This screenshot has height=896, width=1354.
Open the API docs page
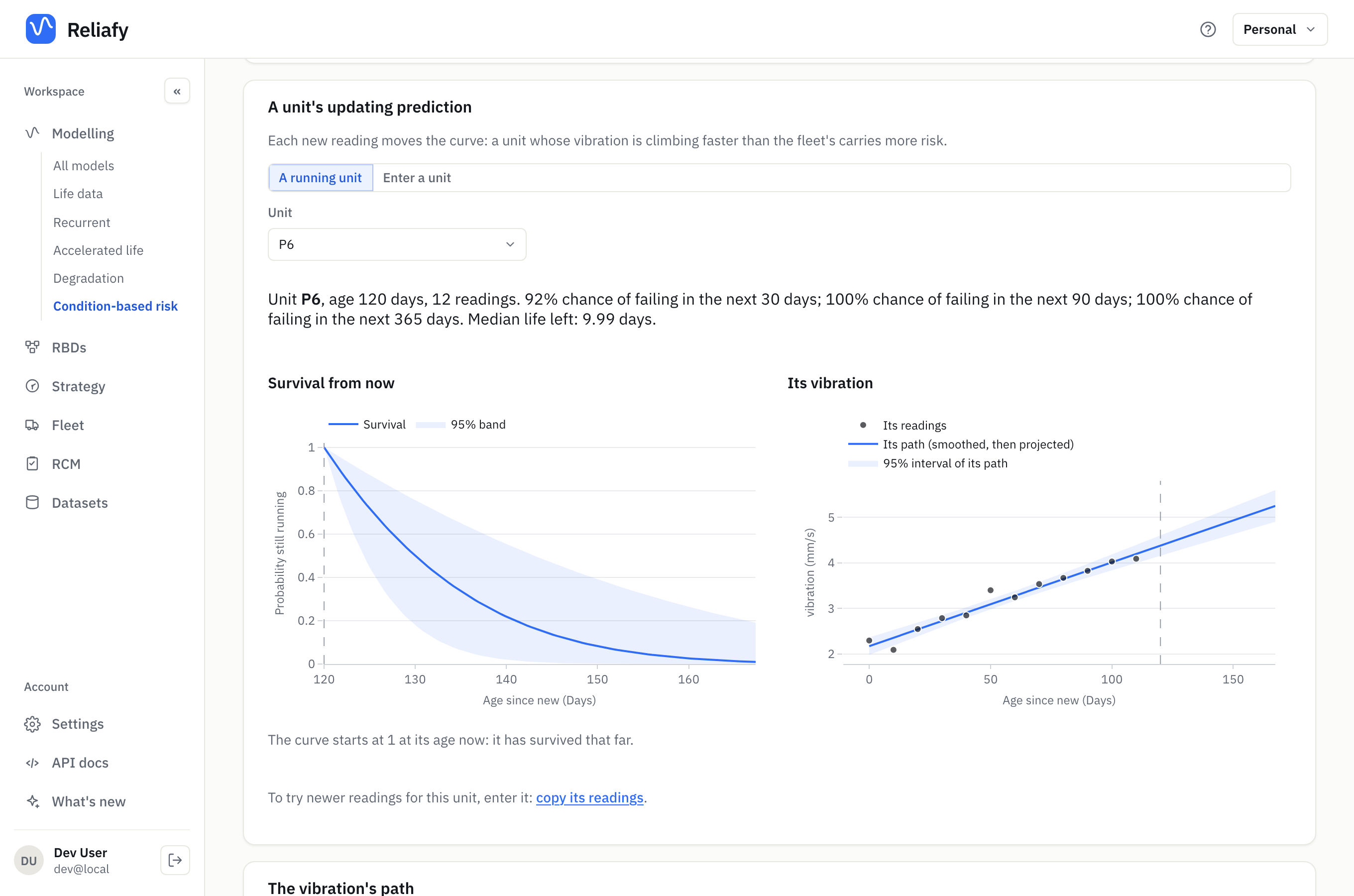pos(80,763)
